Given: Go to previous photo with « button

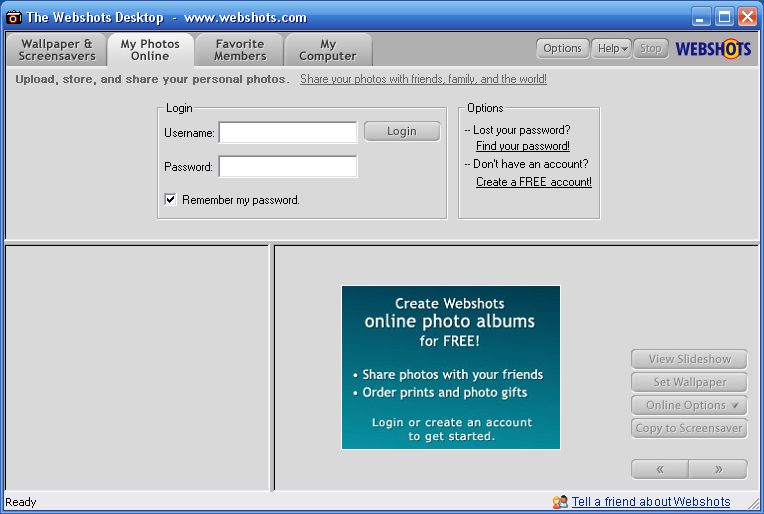Looking at the screenshot, I should tap(660, 469).
